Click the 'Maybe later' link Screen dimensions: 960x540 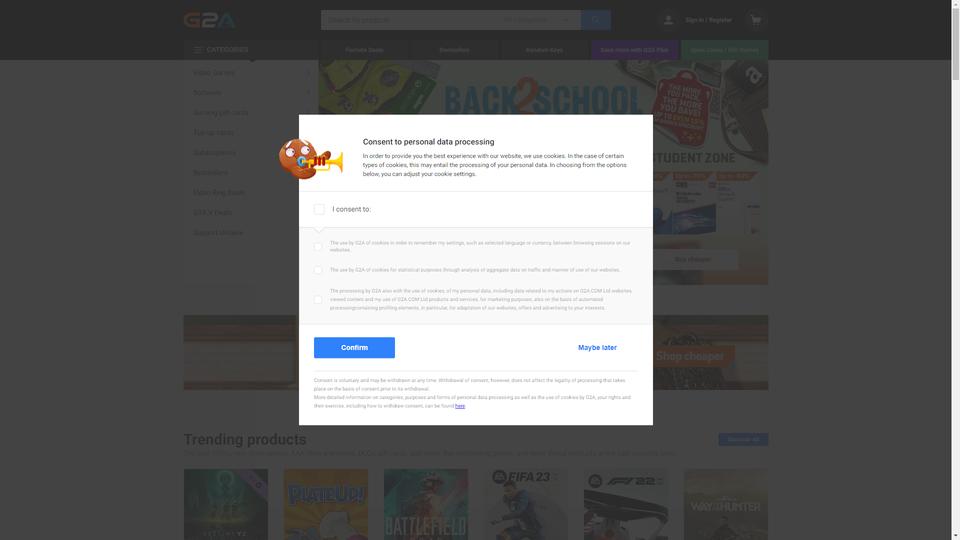598,348
